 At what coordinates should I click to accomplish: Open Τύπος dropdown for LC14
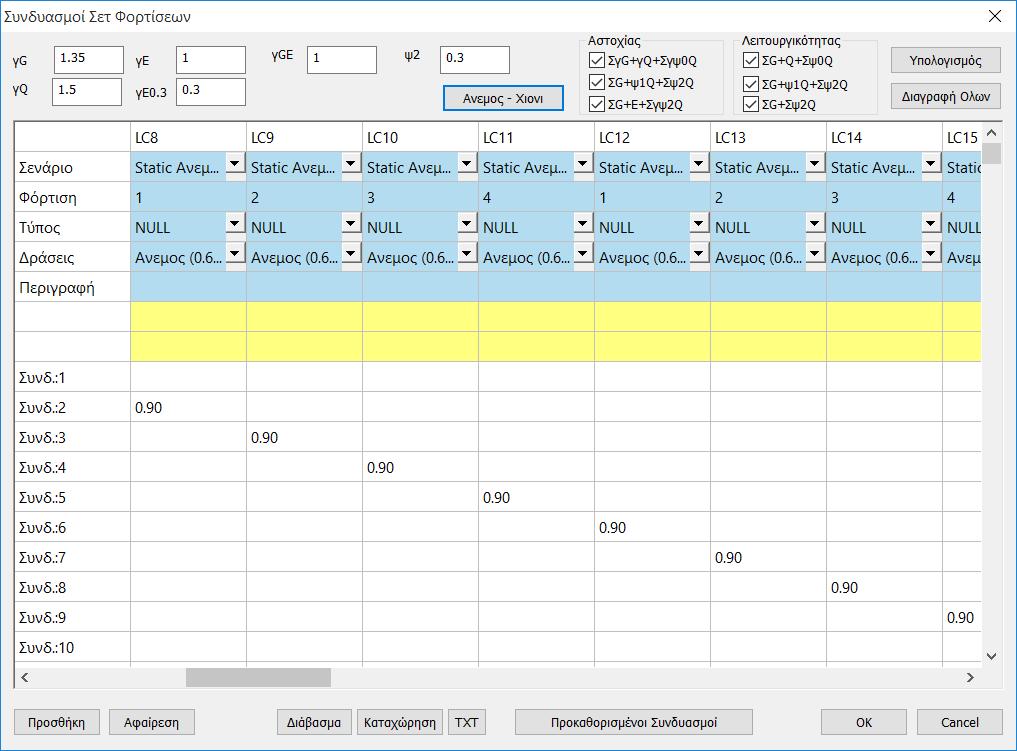931,224
